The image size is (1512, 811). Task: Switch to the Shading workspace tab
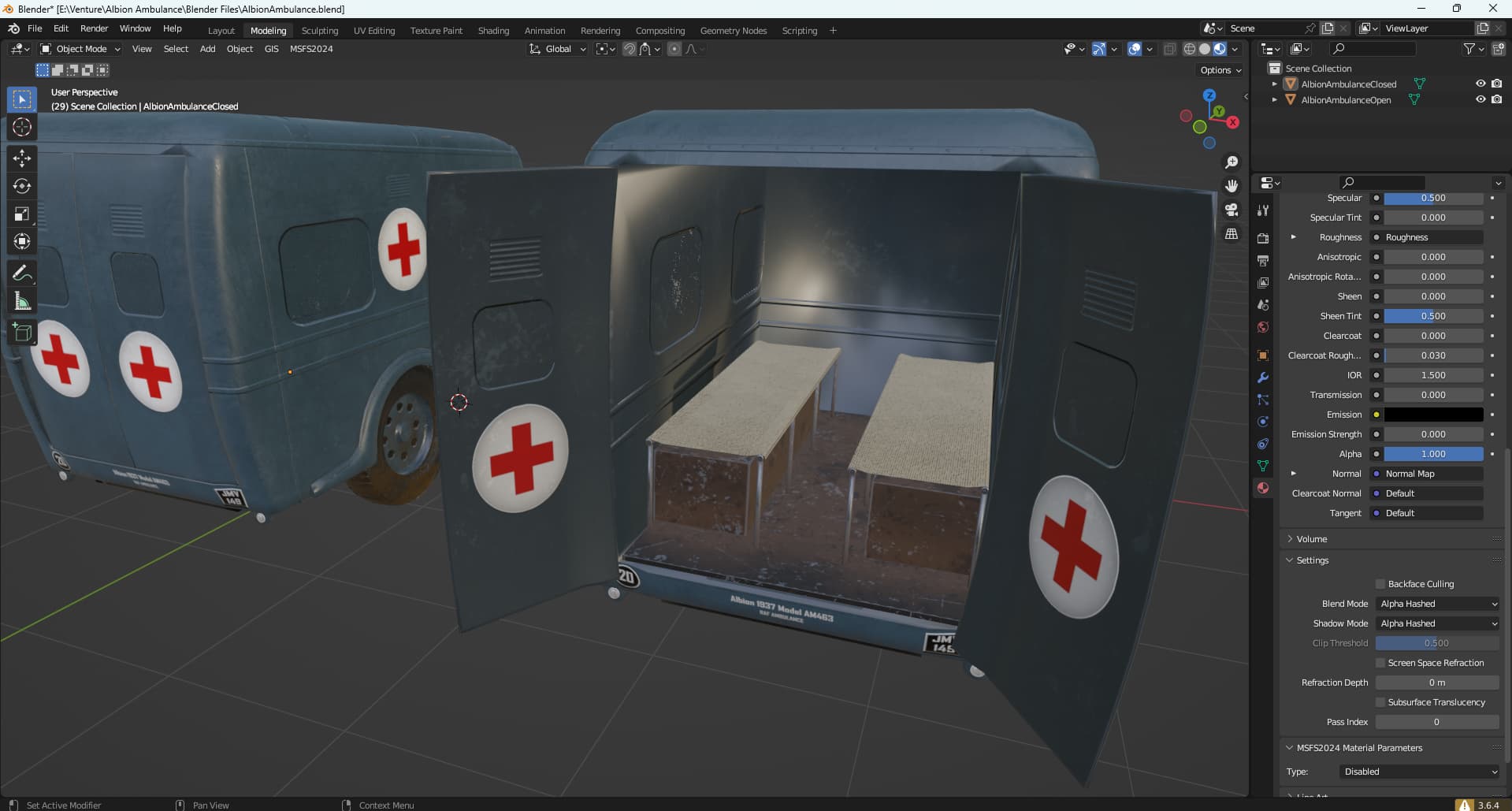493,31
